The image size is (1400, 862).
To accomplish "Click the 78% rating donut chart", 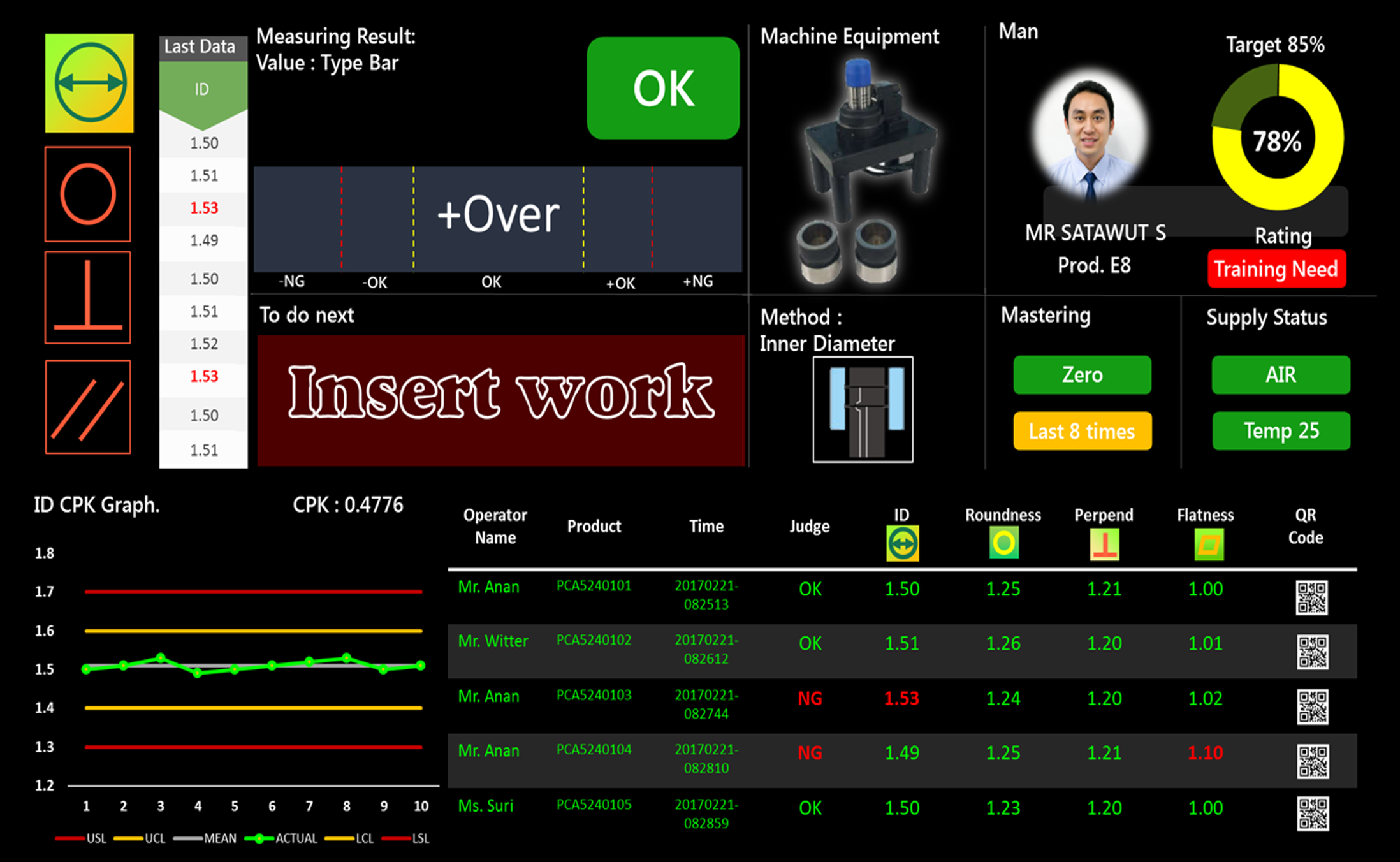I will (x=1277, y=138).
